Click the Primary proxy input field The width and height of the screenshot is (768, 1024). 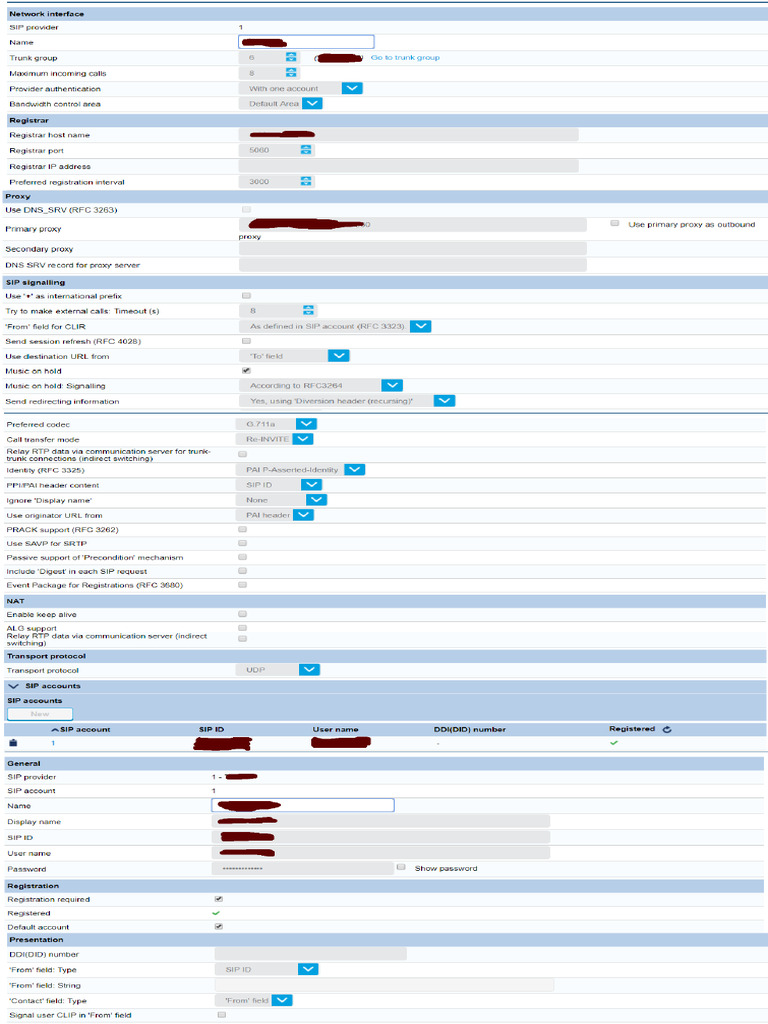[x=412, y=224]
